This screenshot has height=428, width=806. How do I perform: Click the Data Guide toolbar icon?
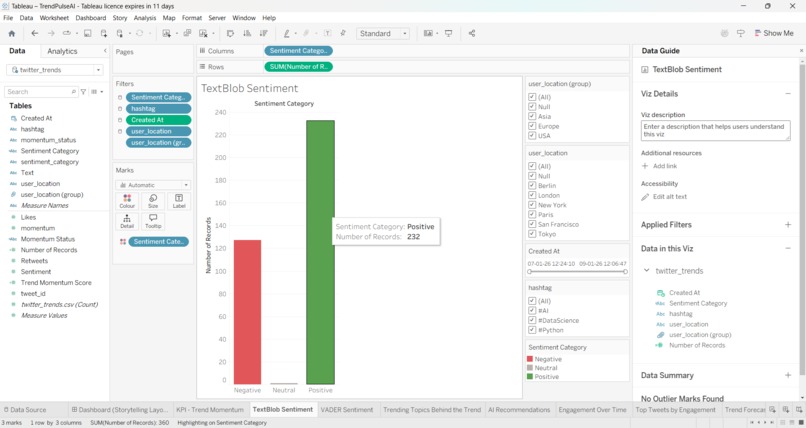click(x=741, y=33)
